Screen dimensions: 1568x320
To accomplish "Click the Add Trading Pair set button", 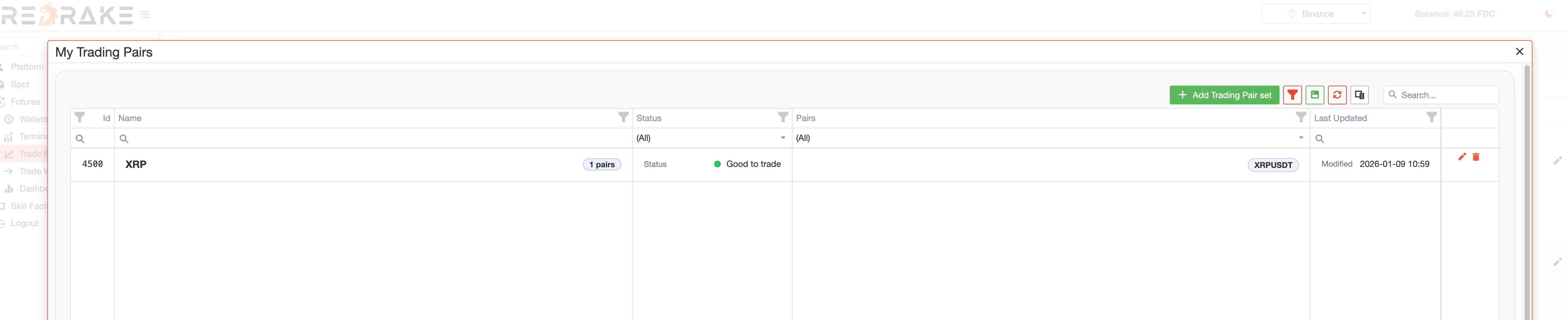I will coord(1224,95).
